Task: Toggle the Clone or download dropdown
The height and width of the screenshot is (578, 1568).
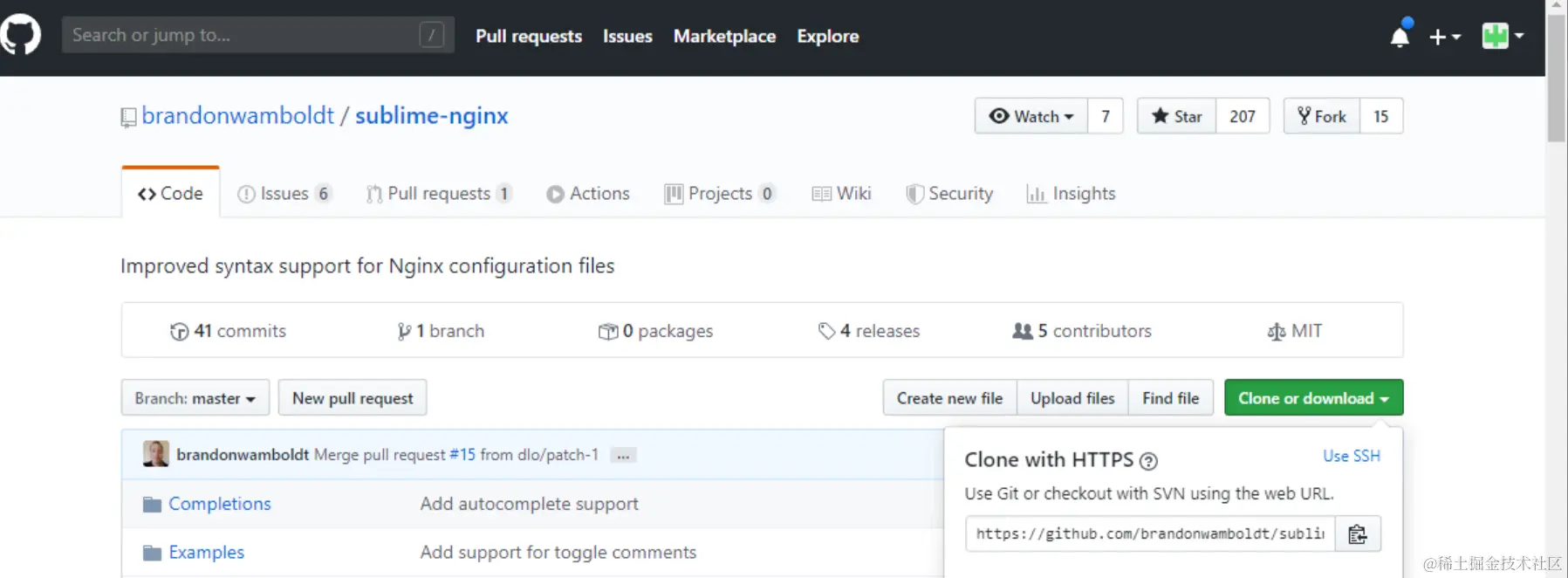Action: click(x=1313, y=398)
